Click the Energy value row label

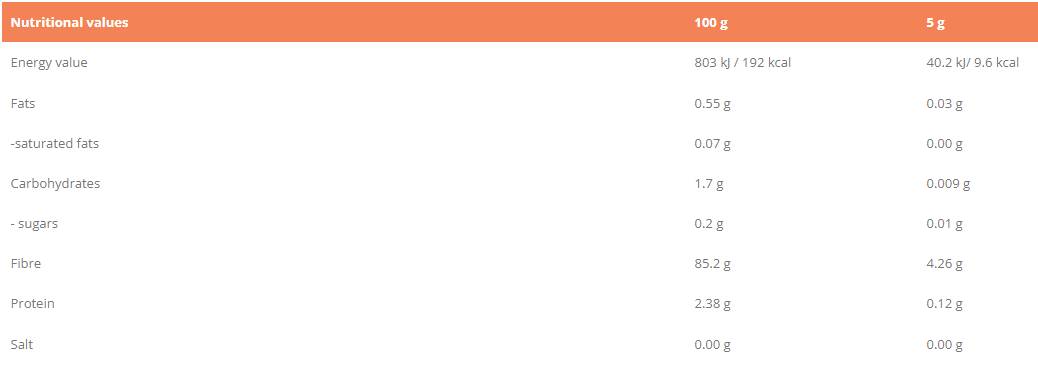tap(49, 63)
